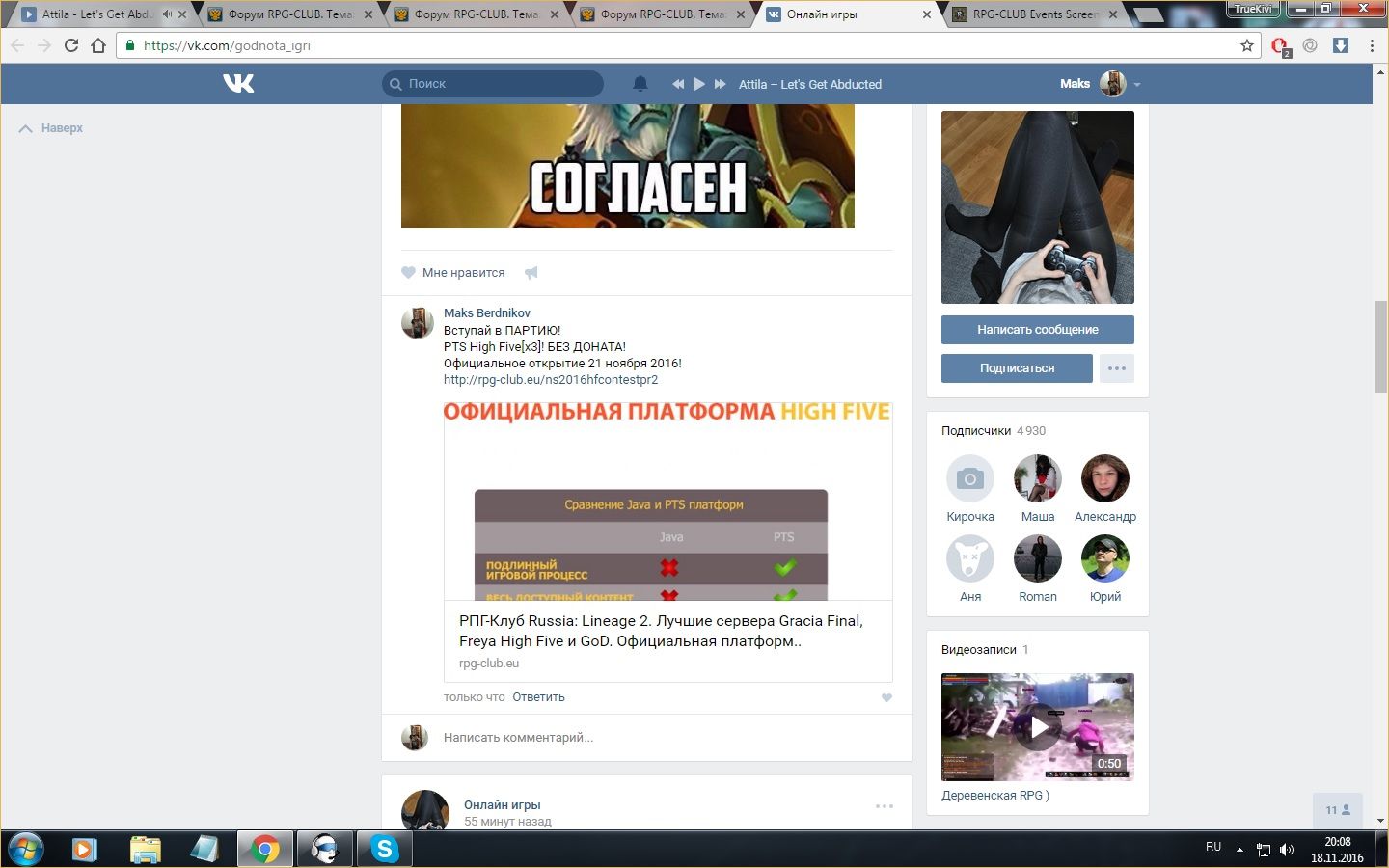Show hidden system tray icons
This screenshot has width=1389, height=868.
click(x=1239, y=850)
